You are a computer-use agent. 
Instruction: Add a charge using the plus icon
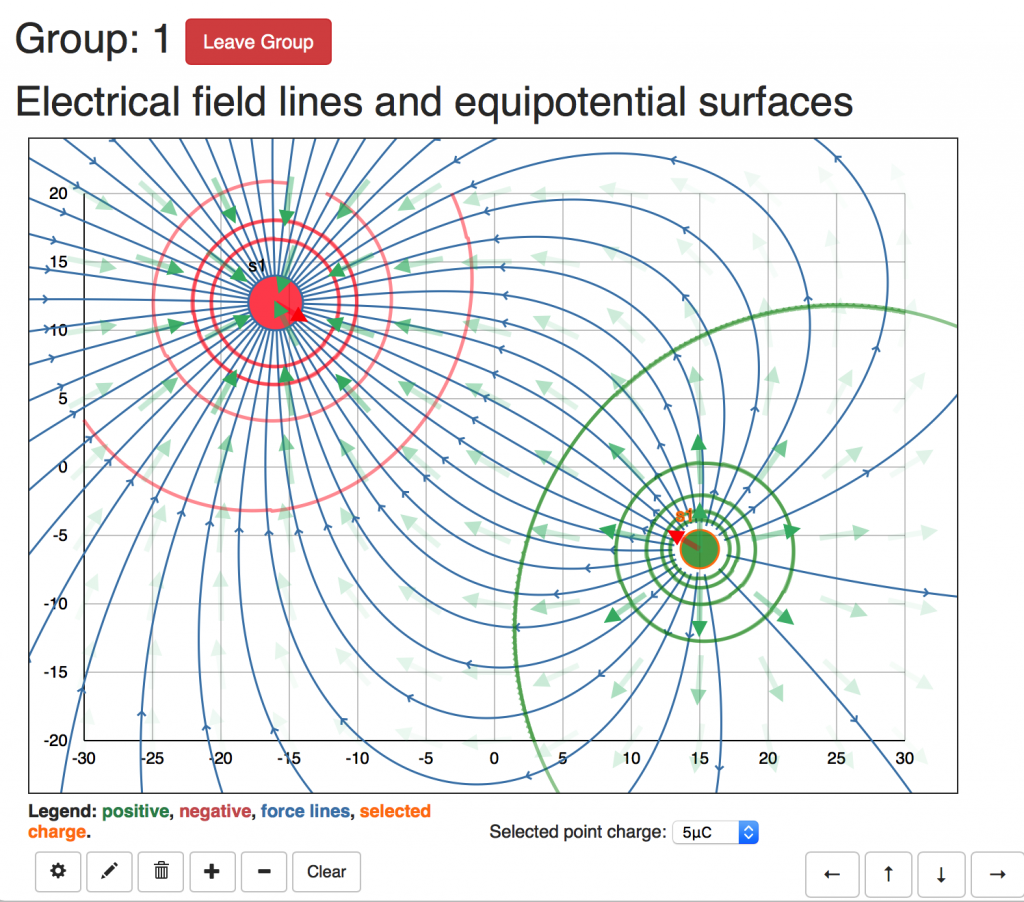click(x=212, y=871)
